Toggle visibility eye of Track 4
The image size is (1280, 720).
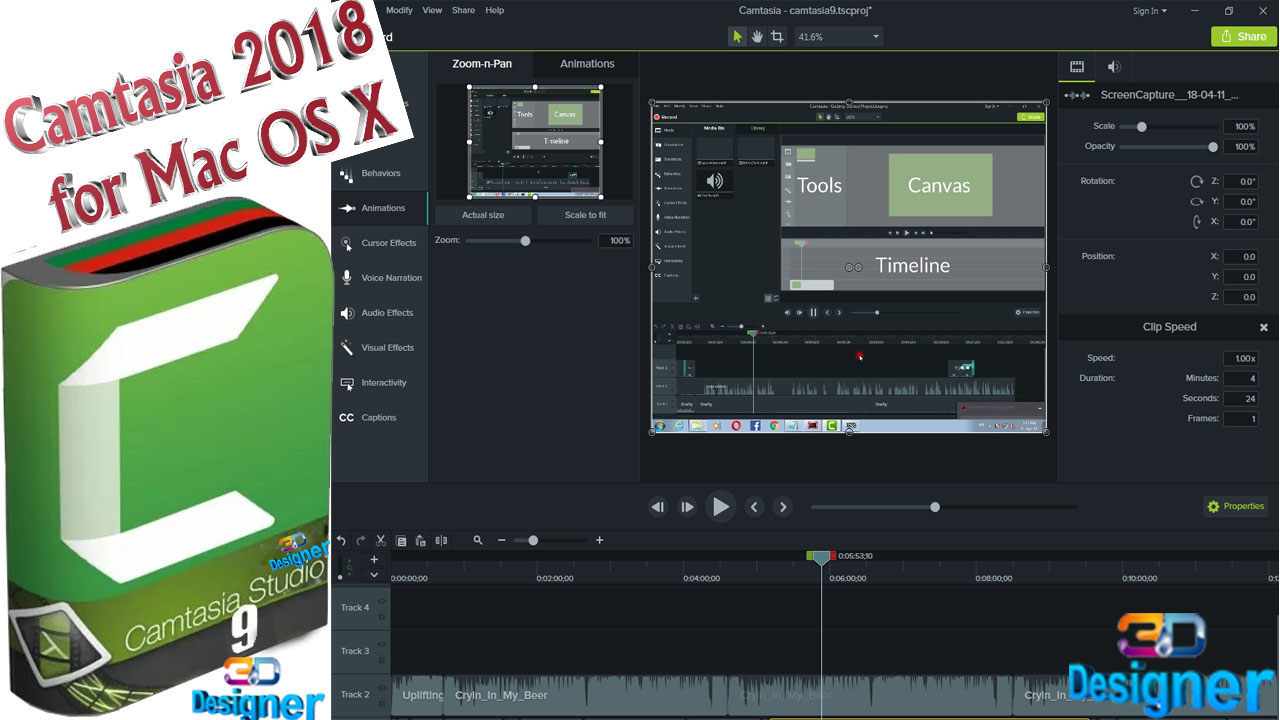[x=382, y=601]
